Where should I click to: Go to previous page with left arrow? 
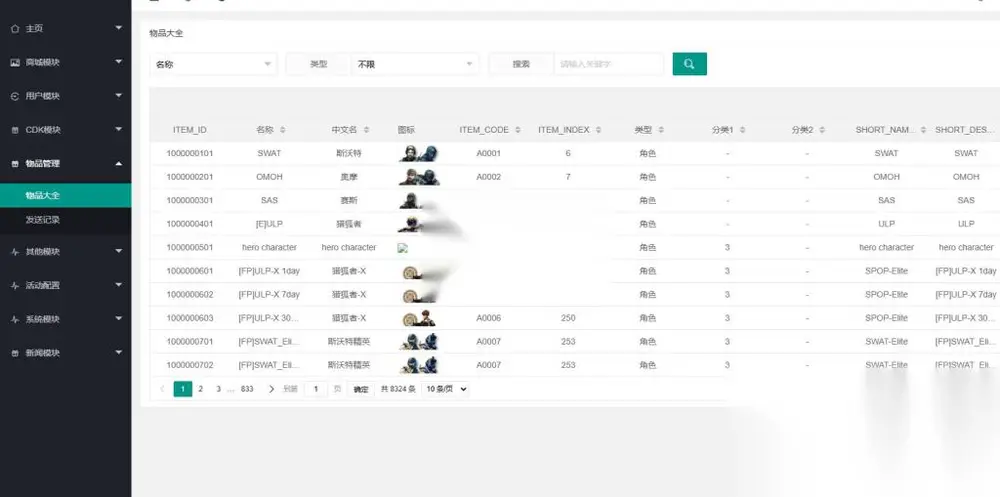click(x=162, y=389)
